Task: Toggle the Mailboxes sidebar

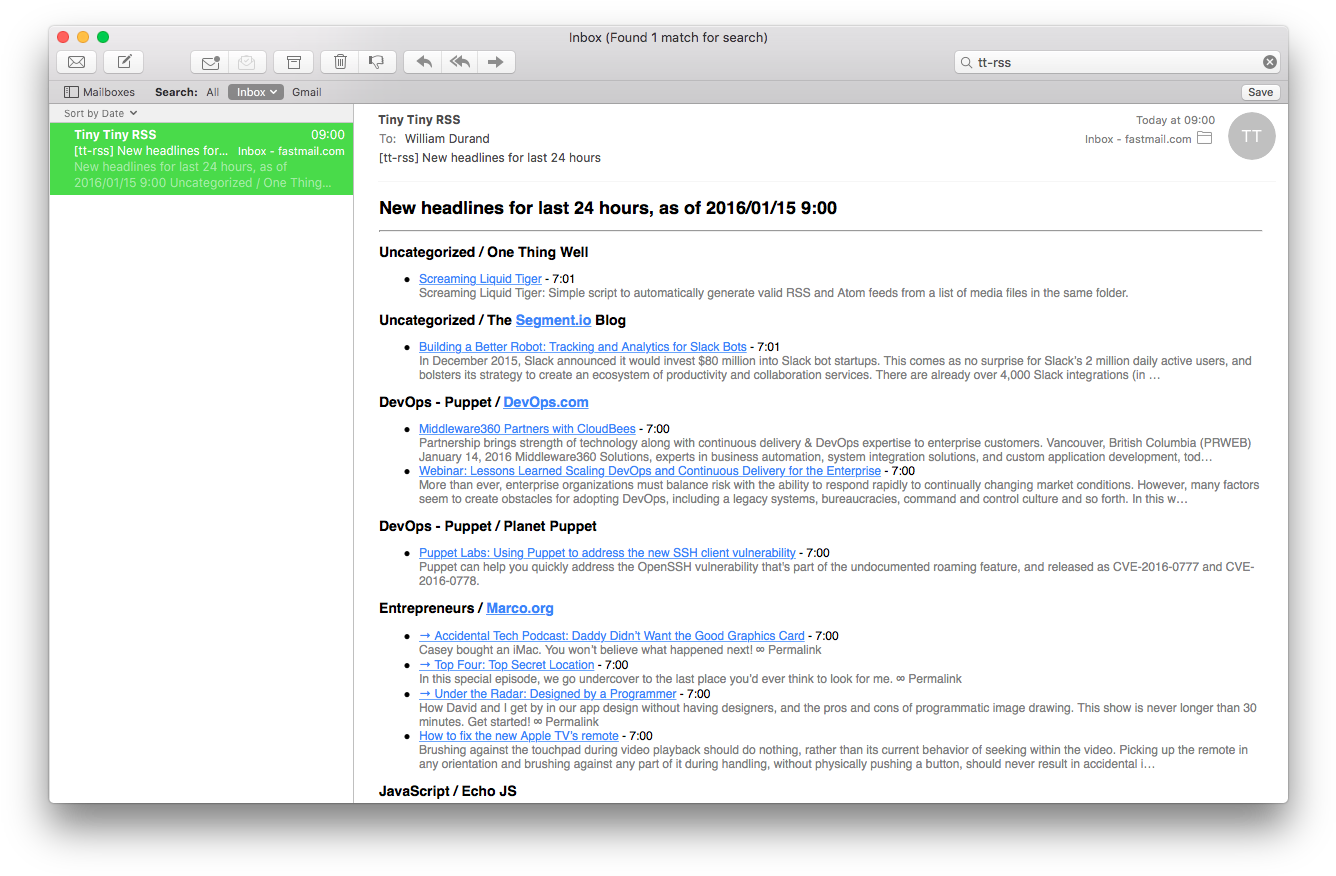Action: click(99, 91)
